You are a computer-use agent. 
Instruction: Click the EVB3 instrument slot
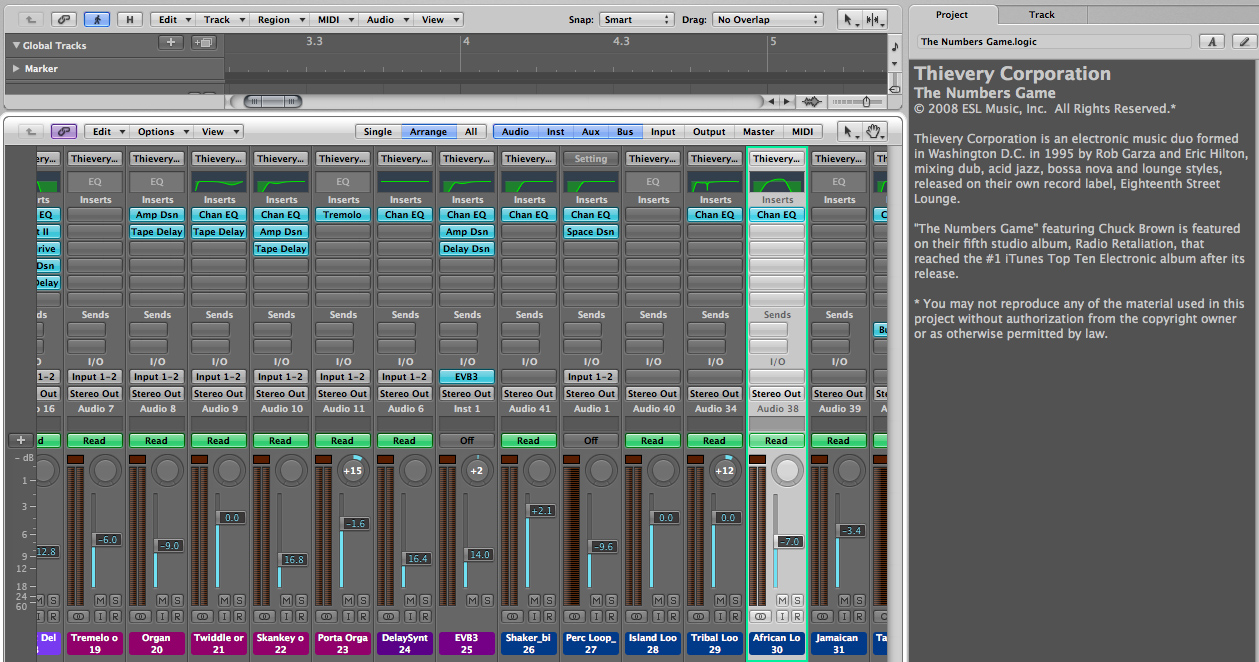pyautogui.click(x=467, y=376)
